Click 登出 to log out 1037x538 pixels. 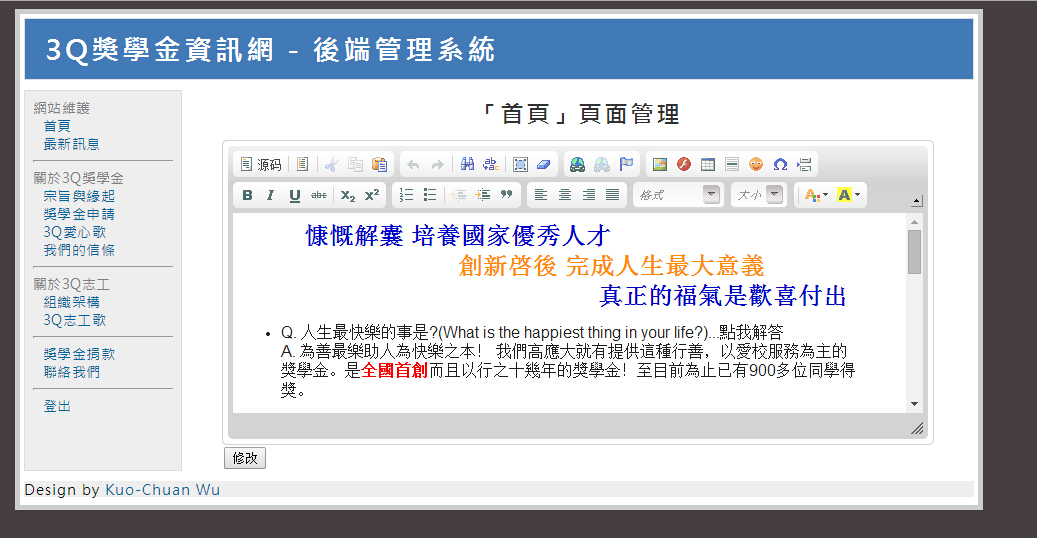(57, 406)
